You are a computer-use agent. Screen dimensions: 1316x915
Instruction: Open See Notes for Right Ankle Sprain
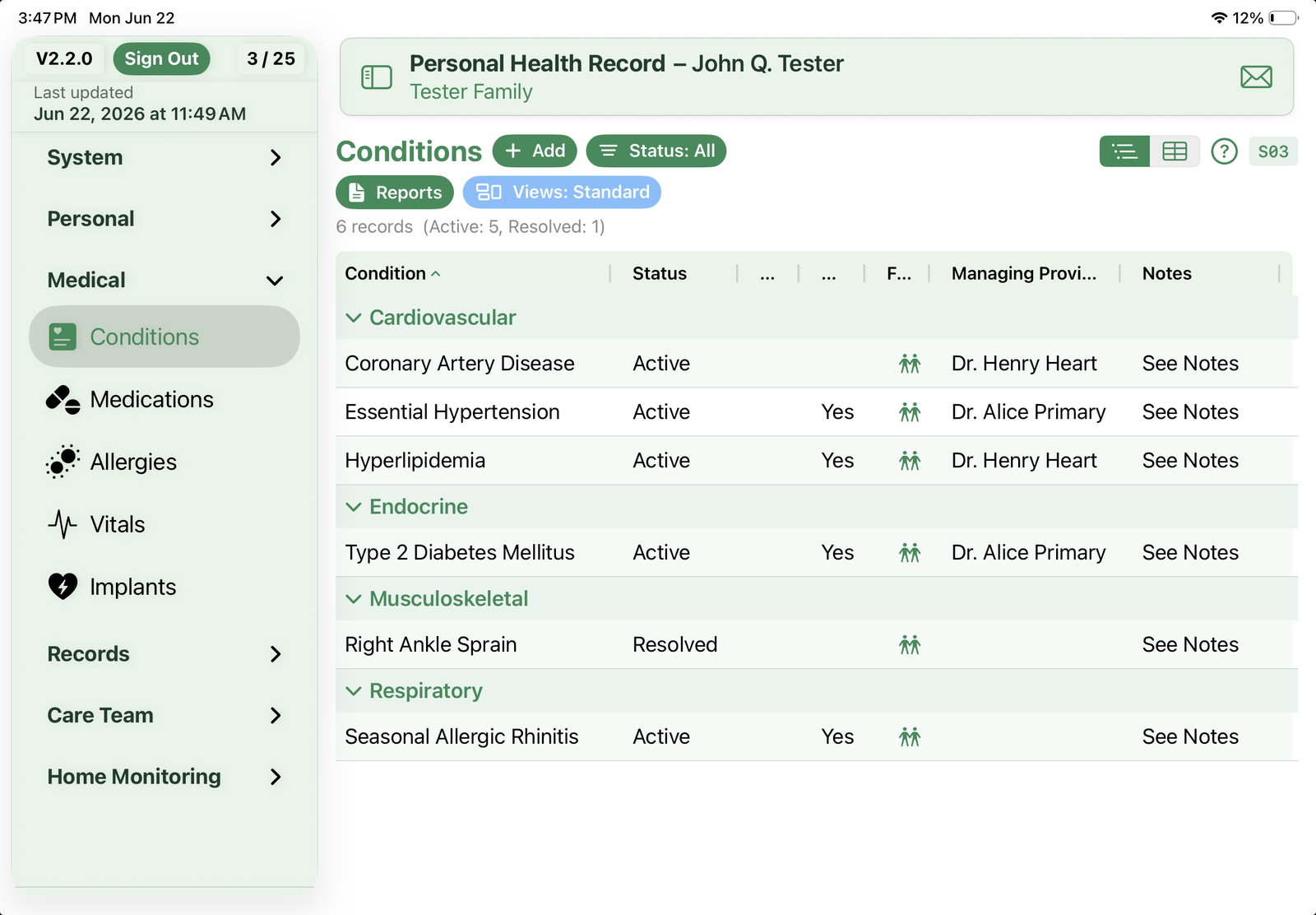point(1190,645)
